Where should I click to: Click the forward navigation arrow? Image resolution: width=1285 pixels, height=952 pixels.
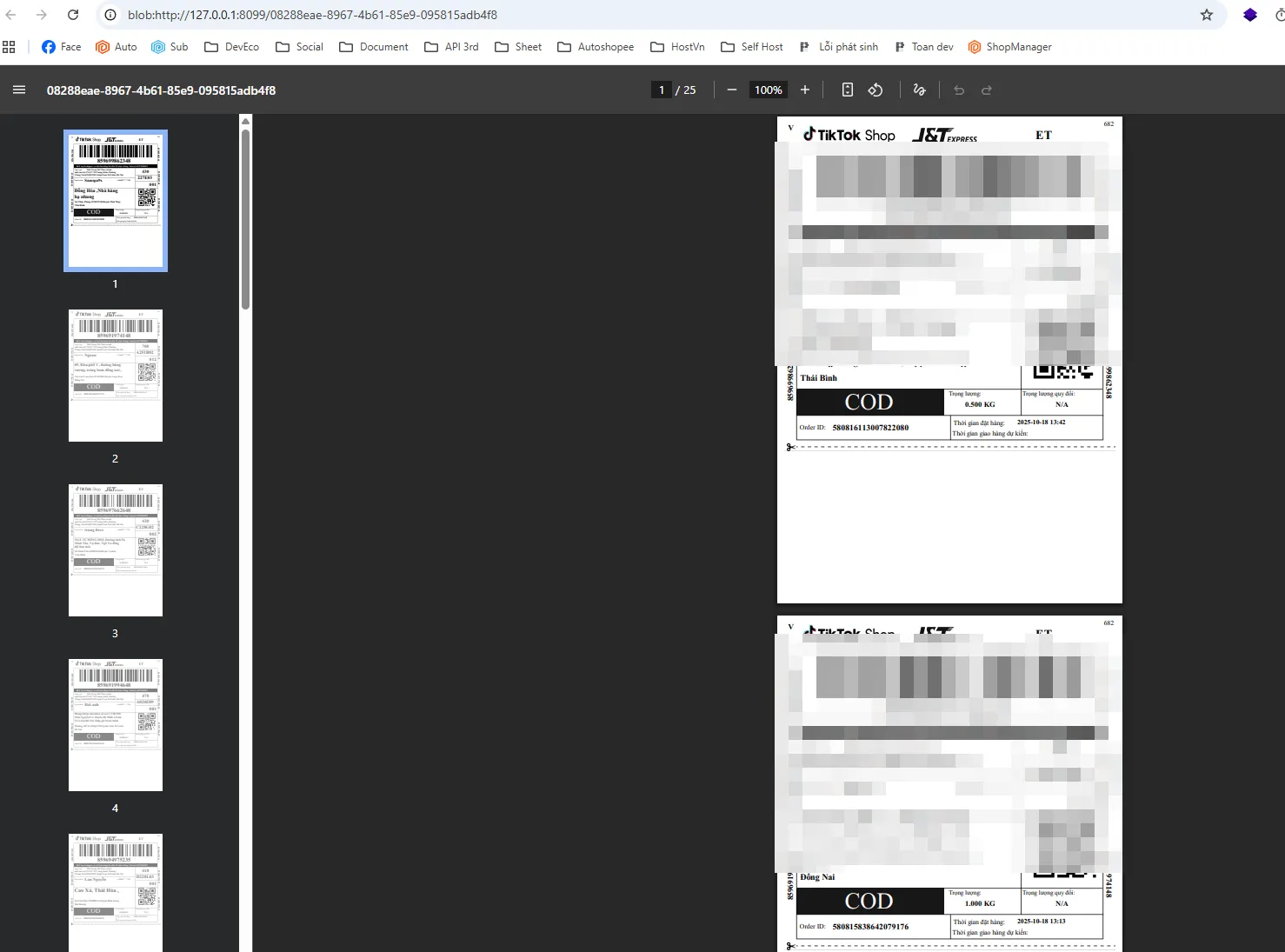[42, 15]
